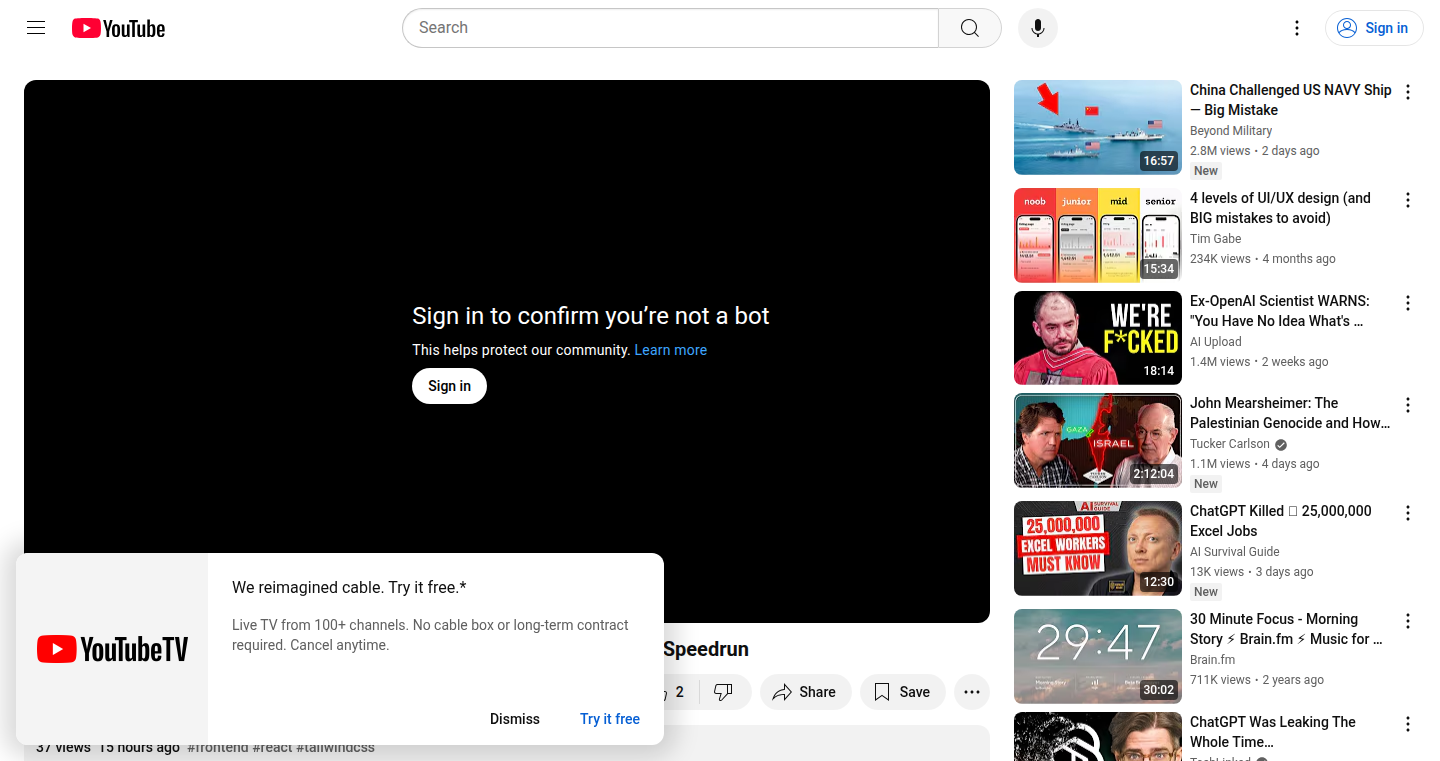Open options for ChatGPT Was Leaking video
This screenshot has width=1440, height=761.
click(1408, 724)
